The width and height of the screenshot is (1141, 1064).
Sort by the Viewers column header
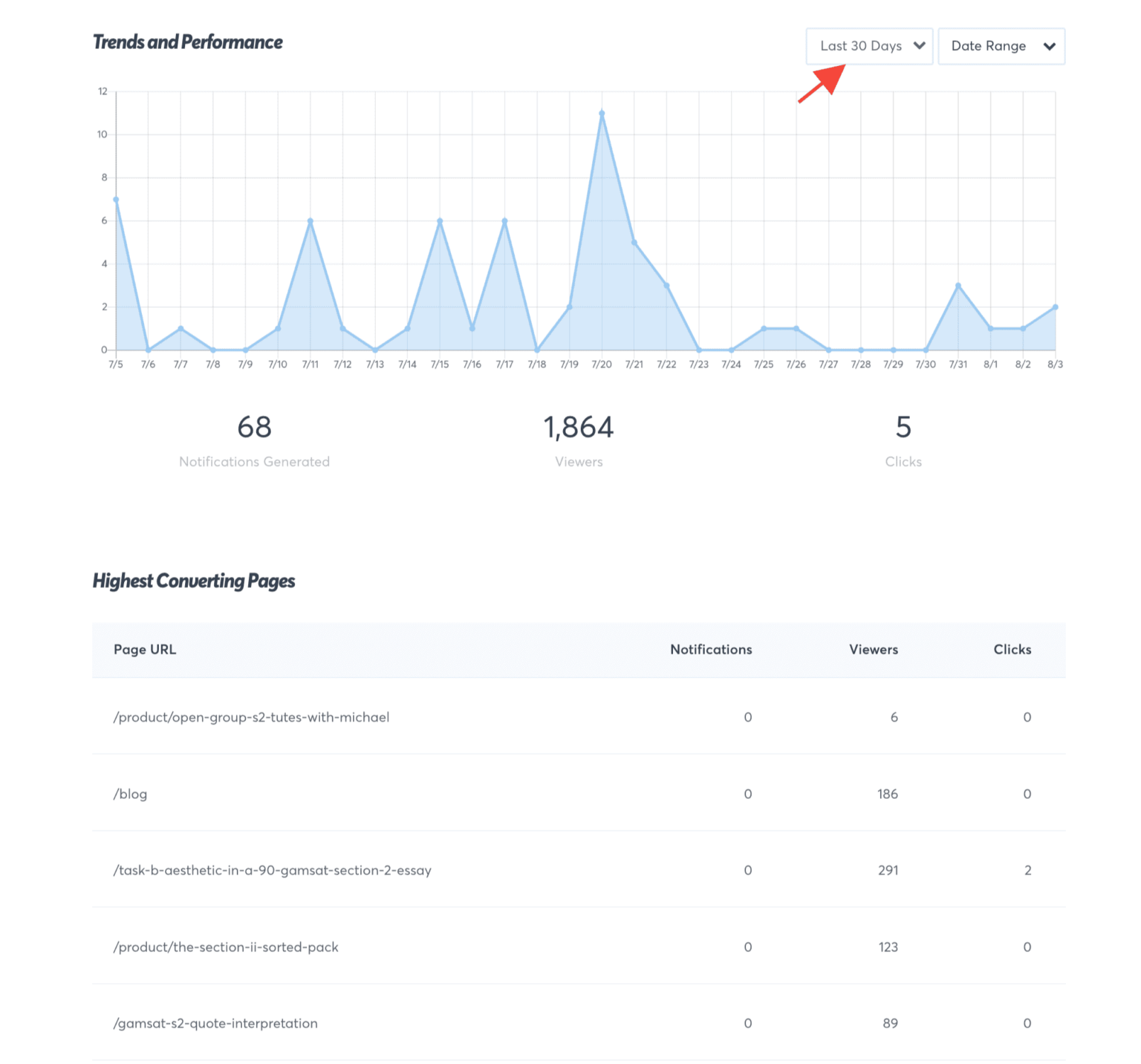tap(873, 650)
